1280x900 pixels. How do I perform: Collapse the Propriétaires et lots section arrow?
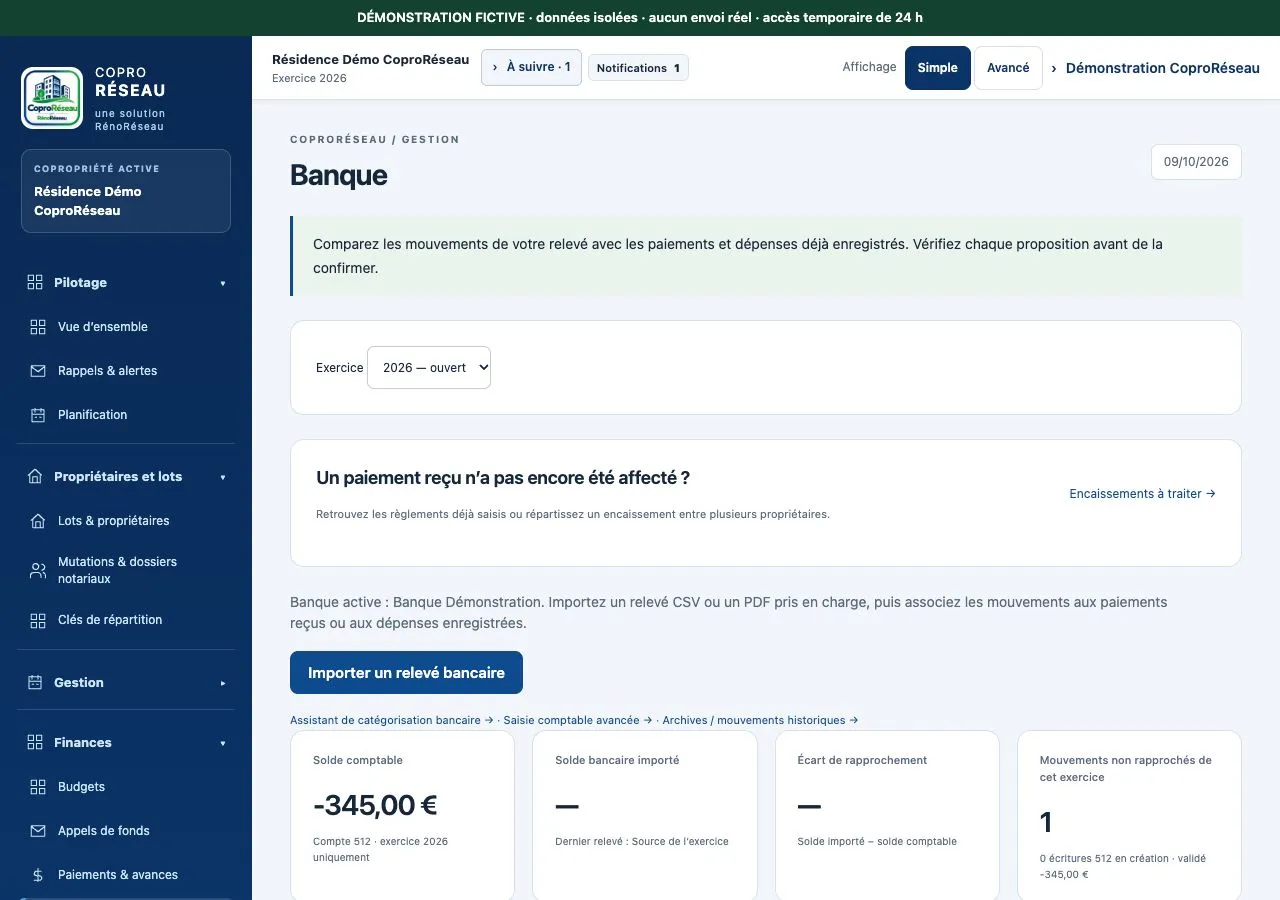(x=223, y=477)
